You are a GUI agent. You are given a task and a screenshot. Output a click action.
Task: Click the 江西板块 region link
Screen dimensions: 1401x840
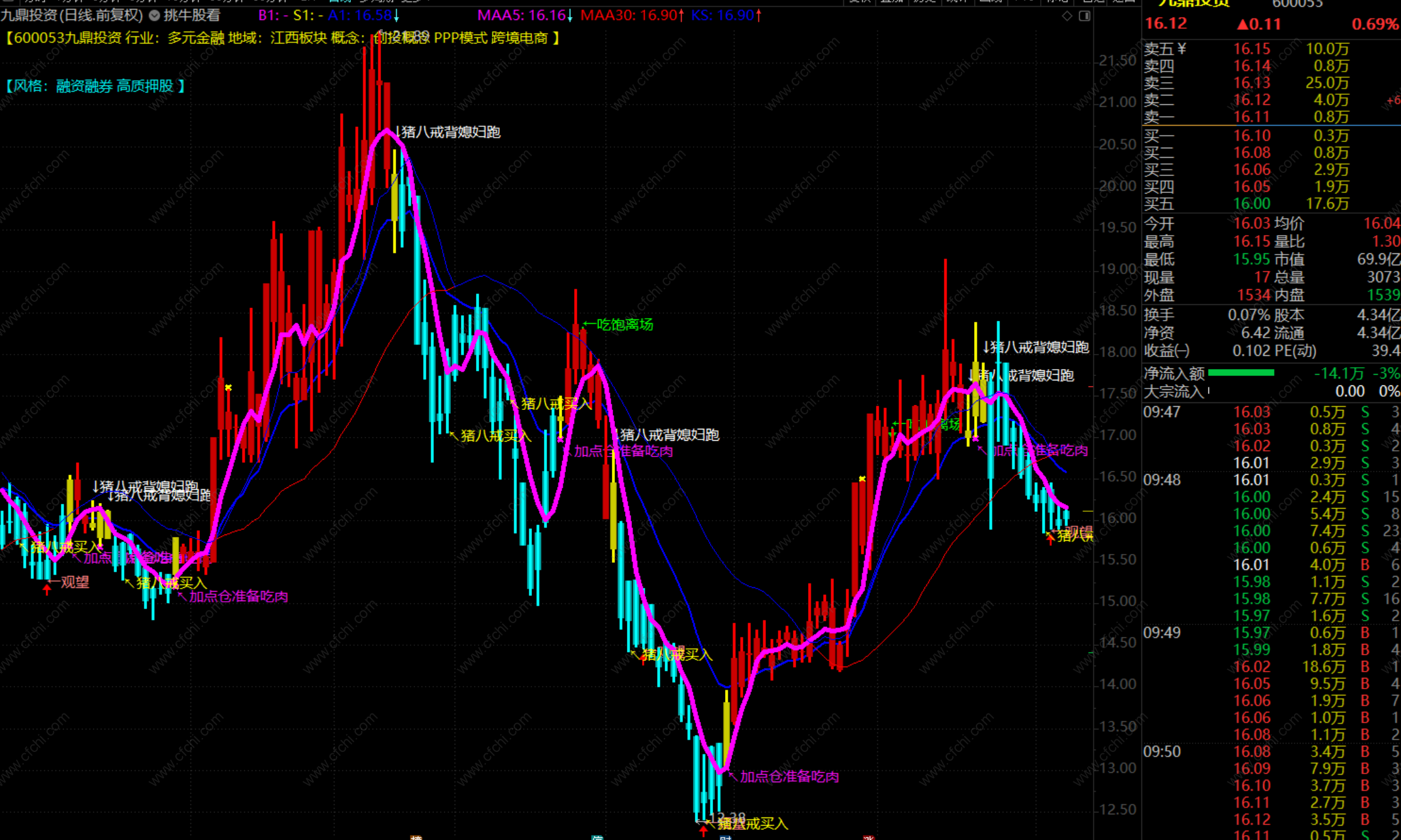(x=298, y=38)
